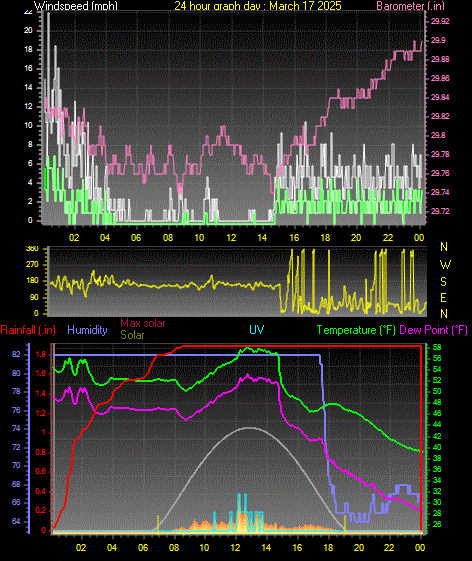Click the 24 hour graph day title

click(258, 6)
